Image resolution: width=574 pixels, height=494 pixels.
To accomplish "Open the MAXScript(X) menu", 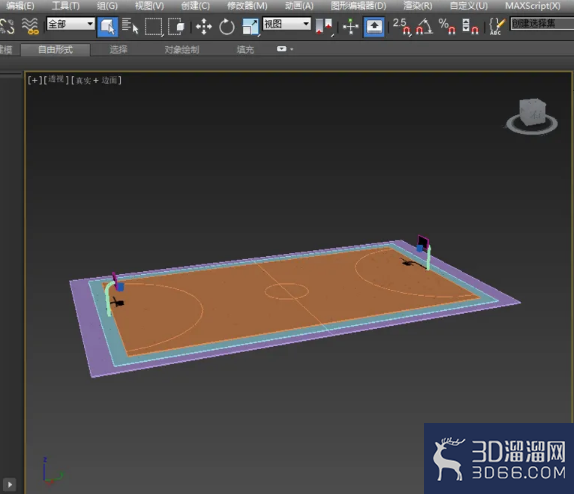I will point(533,6).
